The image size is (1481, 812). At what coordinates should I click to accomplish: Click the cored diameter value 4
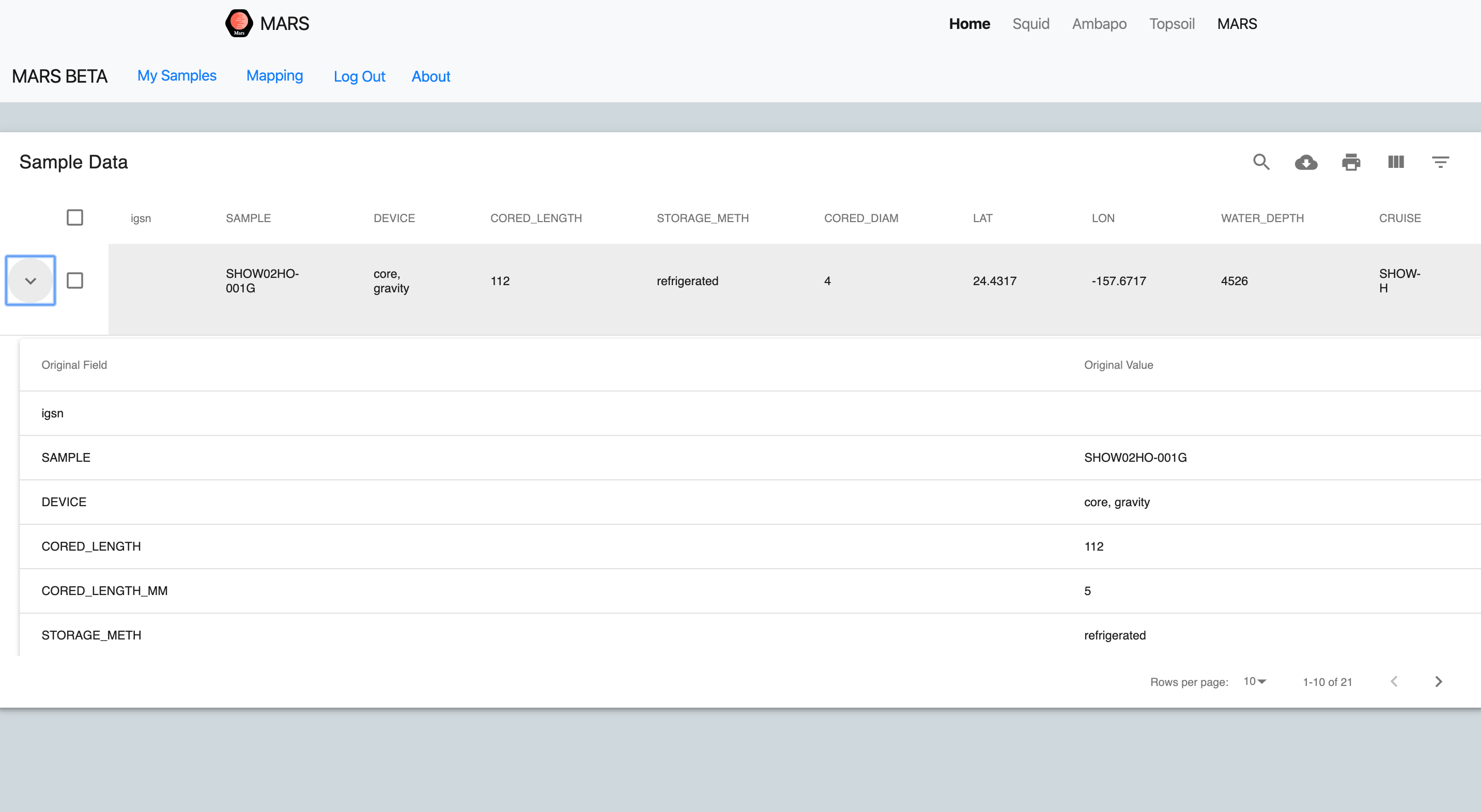coord(827,281)
